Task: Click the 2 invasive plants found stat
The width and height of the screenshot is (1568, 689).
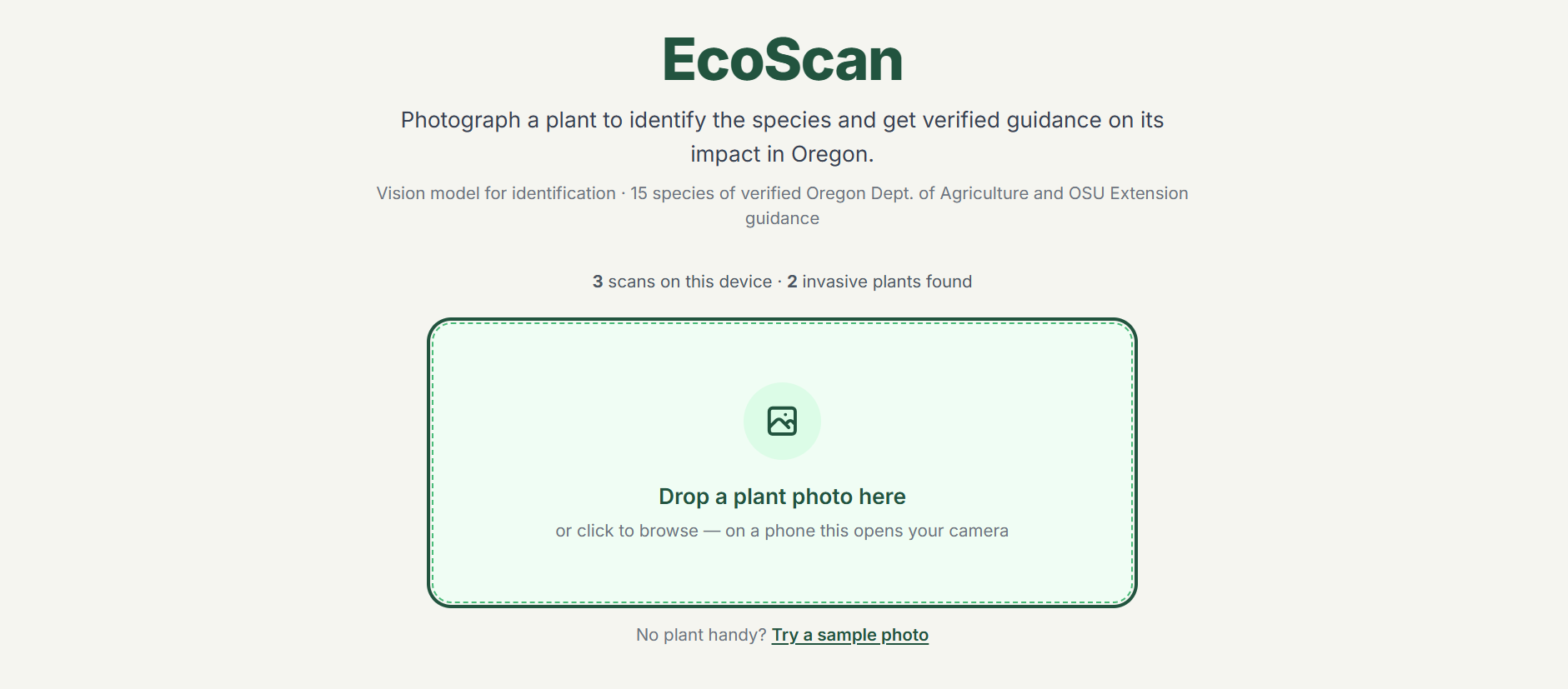Action: [x=879, y=282]
